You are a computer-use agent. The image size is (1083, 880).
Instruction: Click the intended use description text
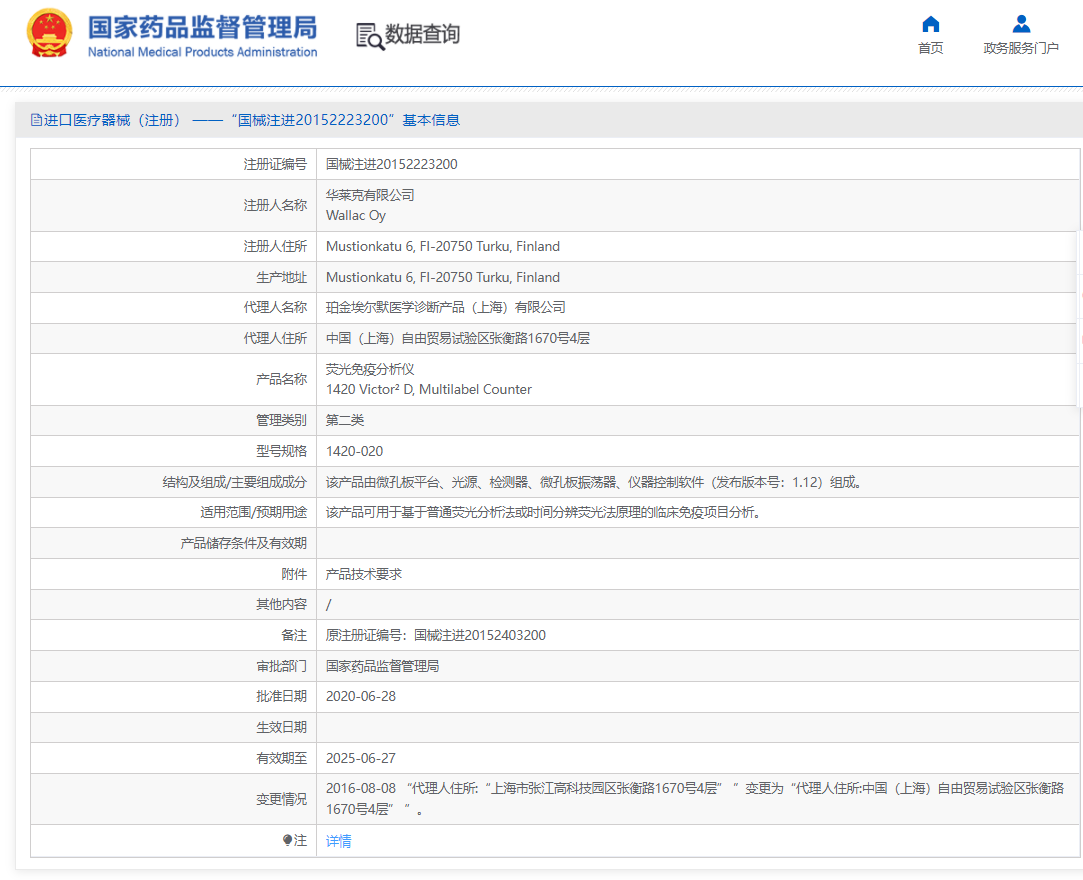click(544, 513)
